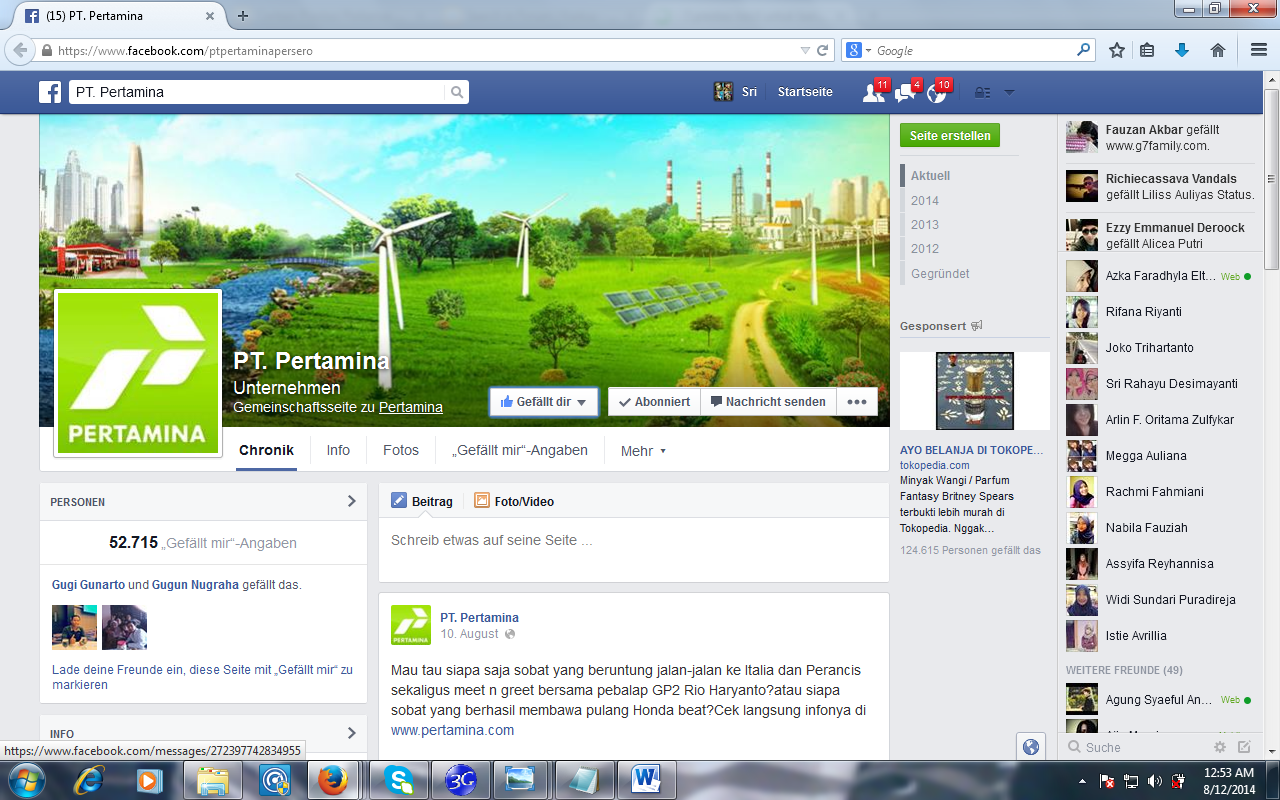
Task: Open the account dropdown arrow in Facebook header
Action: click(x=1009, y=92)
